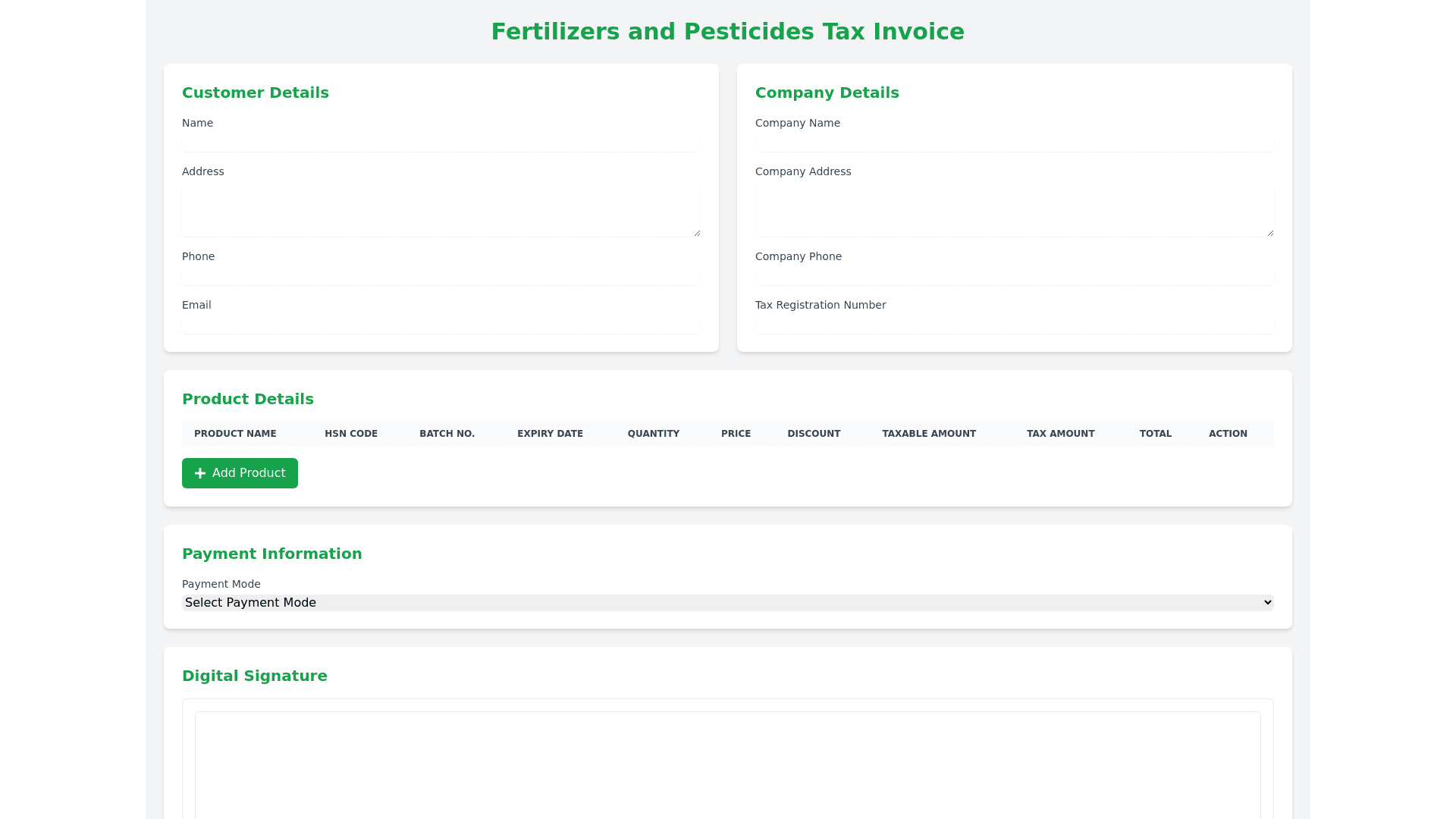The width and height of the screenshot is (1456, 819).
Task: Click the customer Address resize handle
Action: click(x=697, y=233)
